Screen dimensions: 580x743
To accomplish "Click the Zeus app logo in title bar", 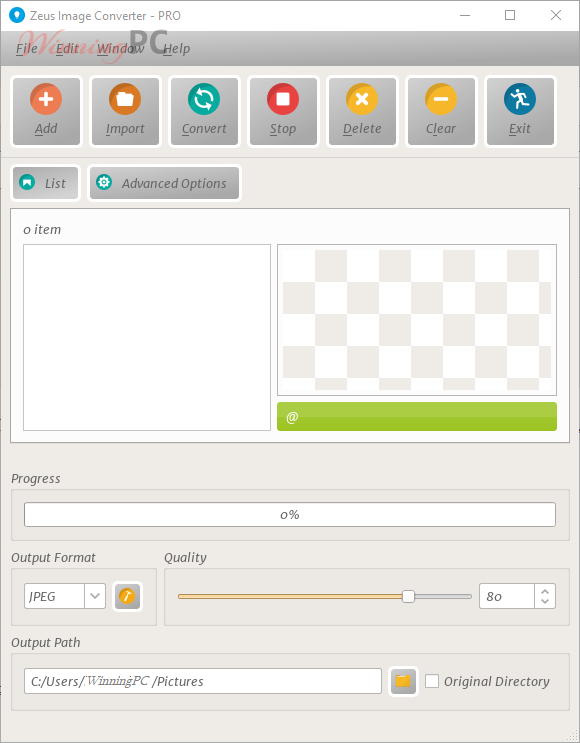I will click(17, 15).
